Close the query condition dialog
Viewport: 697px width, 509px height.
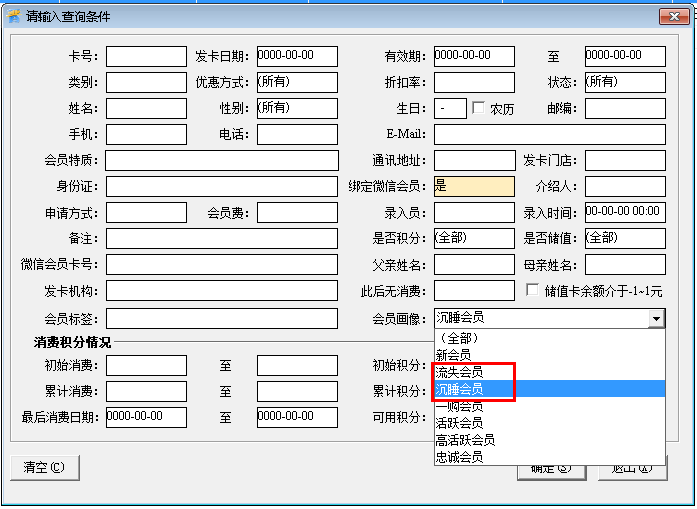(x=671, y=17)
